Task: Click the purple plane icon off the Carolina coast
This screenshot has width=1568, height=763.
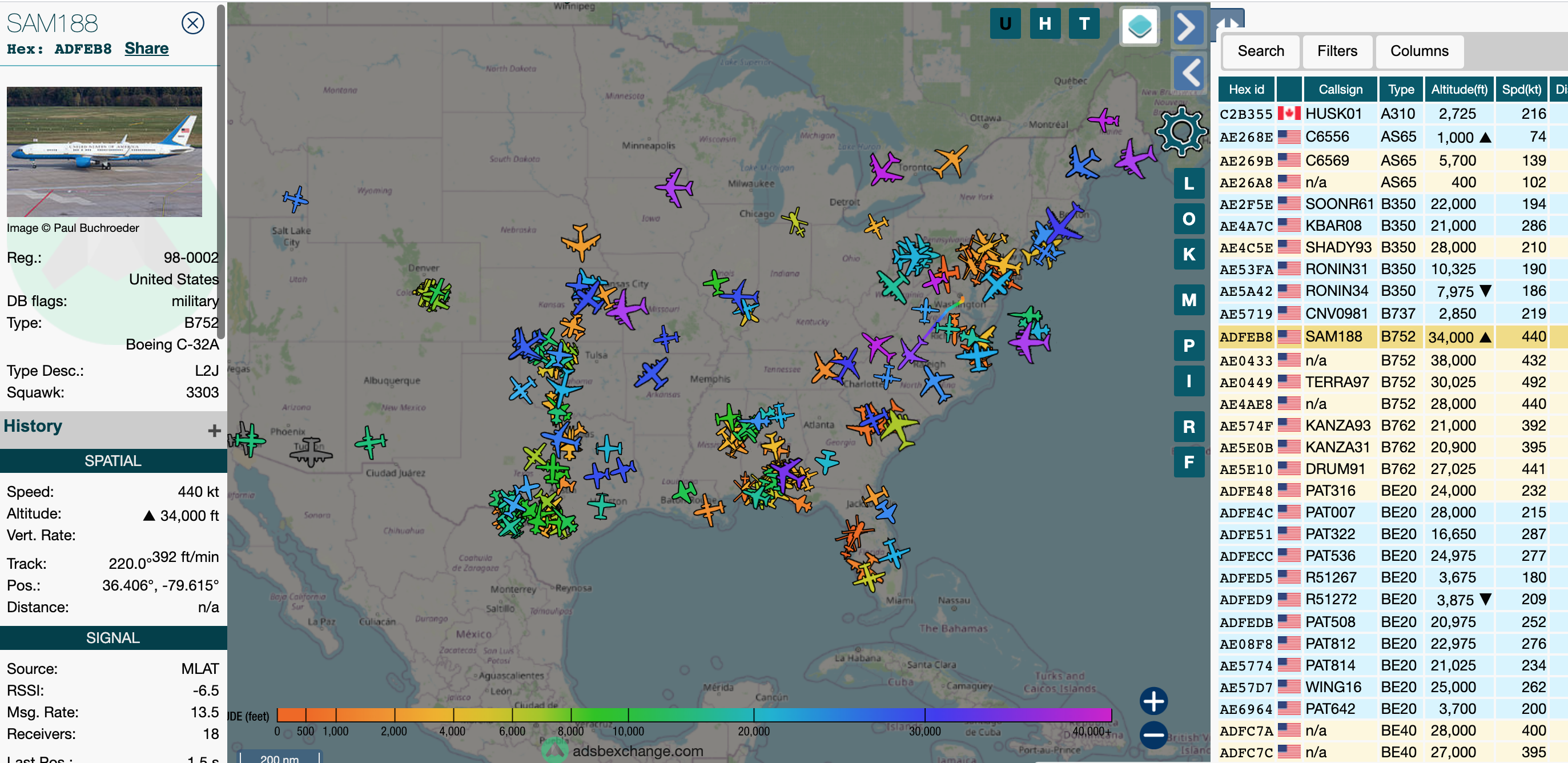Action: click(1030, 343)
